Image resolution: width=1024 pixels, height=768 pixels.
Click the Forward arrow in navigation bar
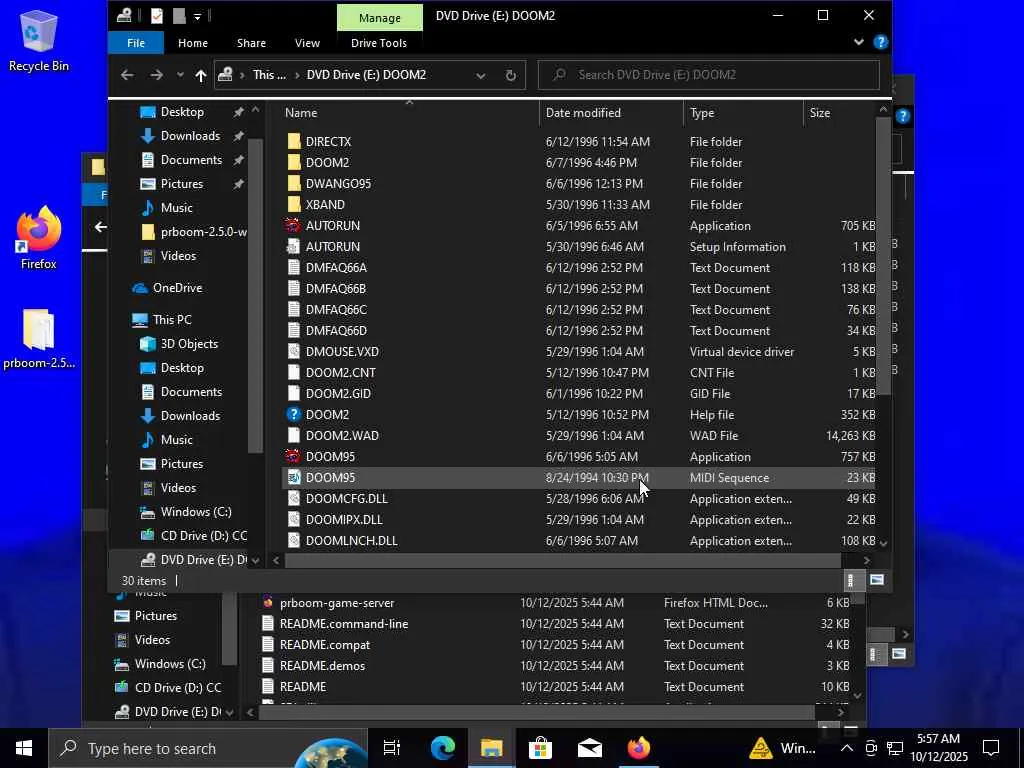(156, 75)
